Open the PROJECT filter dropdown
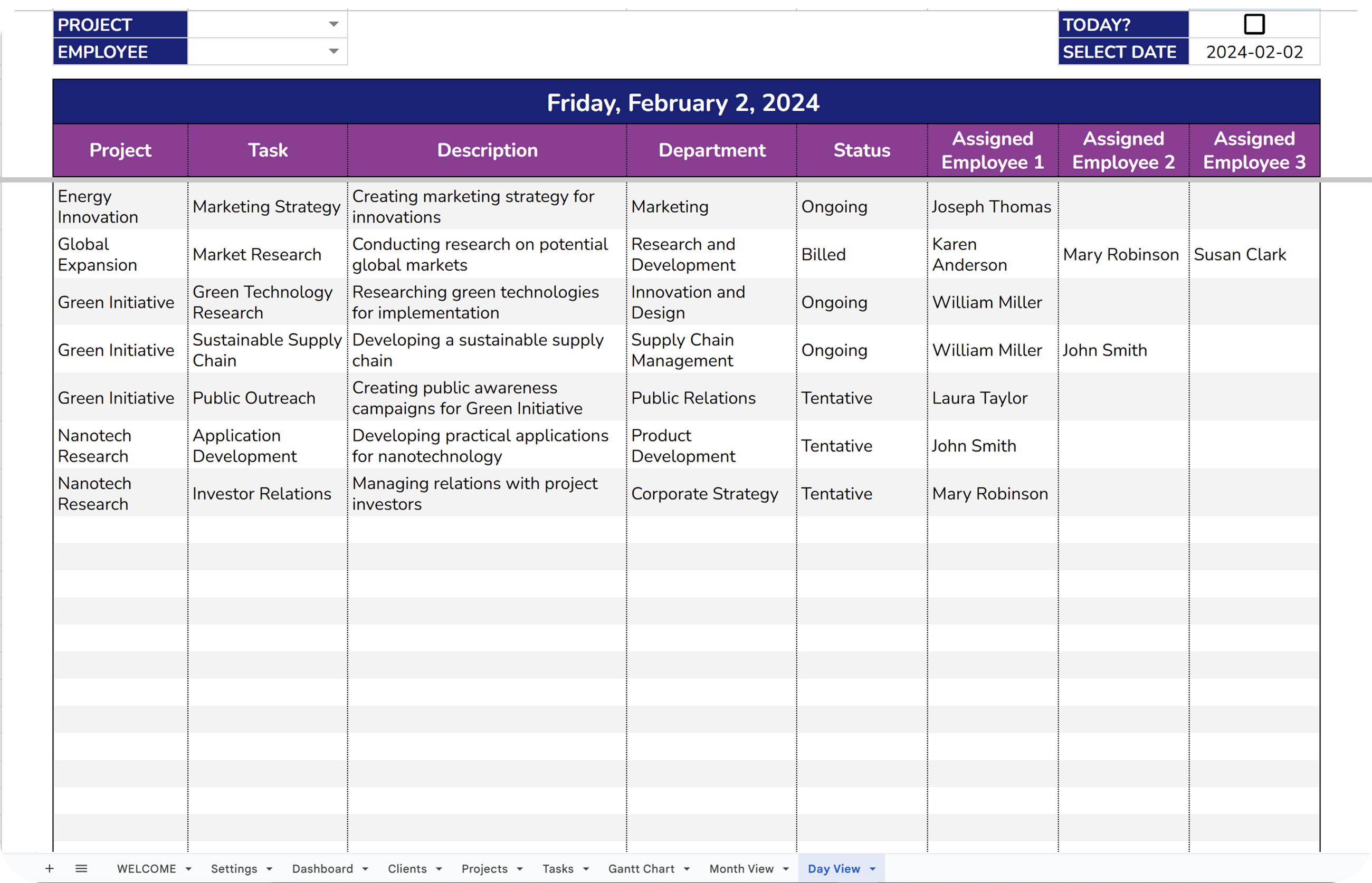Image resolution: width=1372 pixels, height=883 pixels. click(334, 25)
